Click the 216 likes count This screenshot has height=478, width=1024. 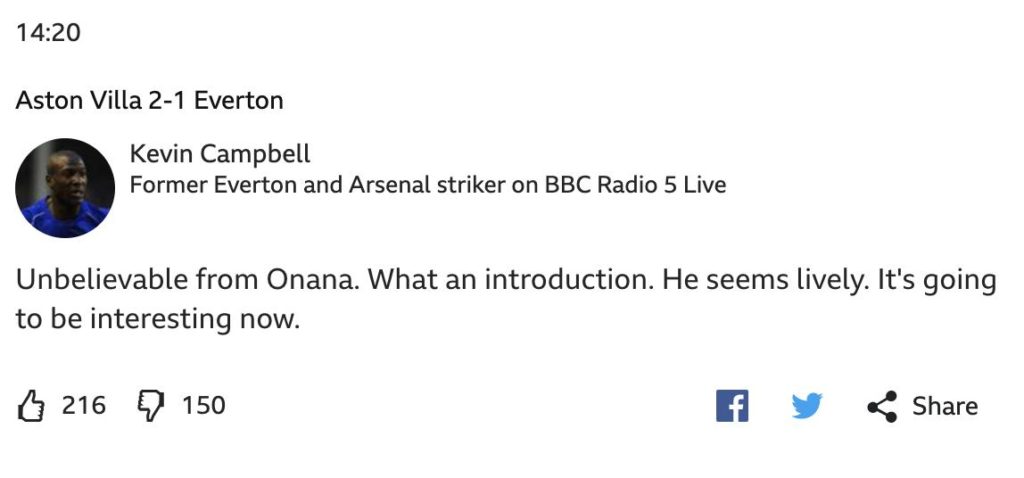point(84,406)
